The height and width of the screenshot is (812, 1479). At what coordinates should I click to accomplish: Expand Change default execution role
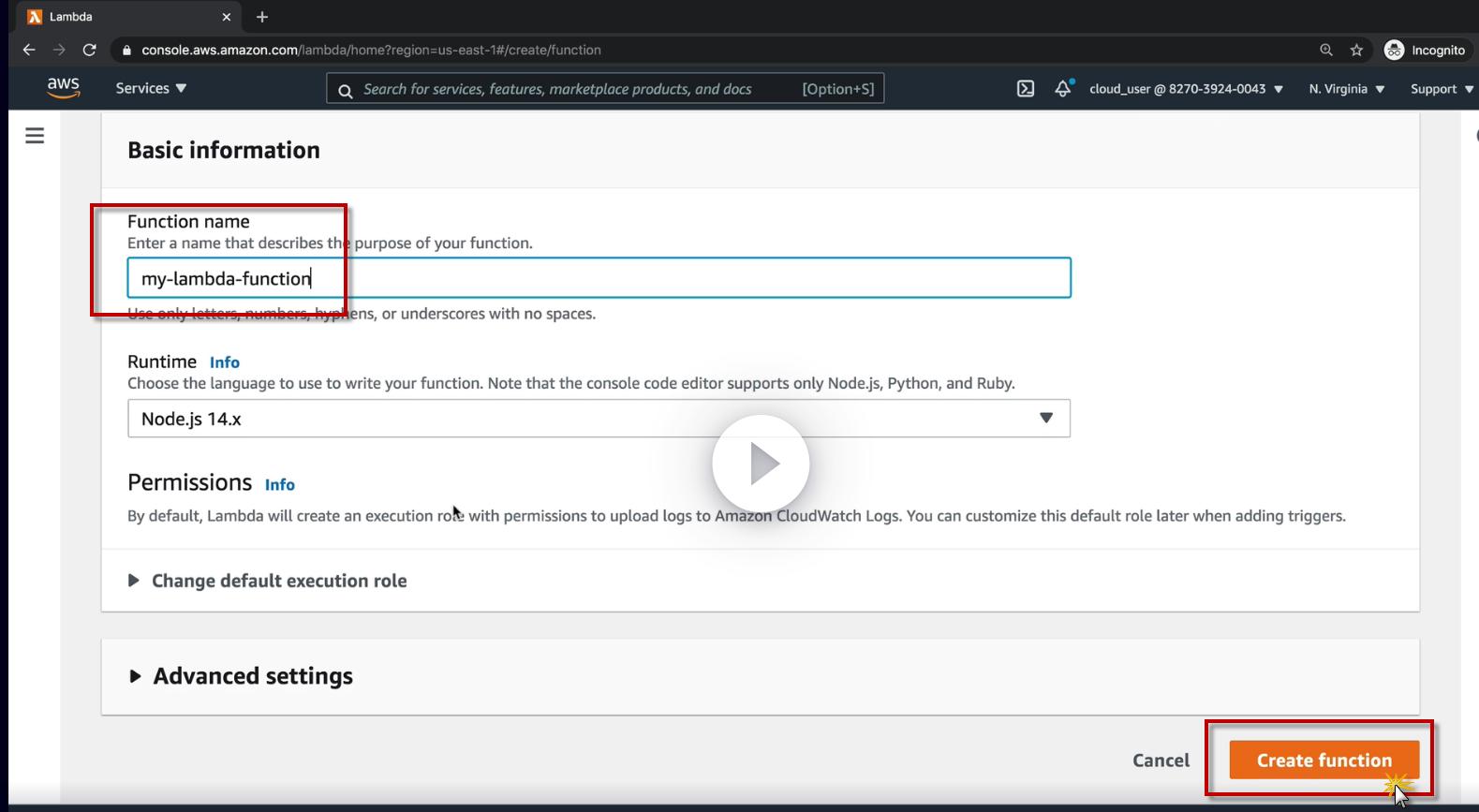[268, 581]
